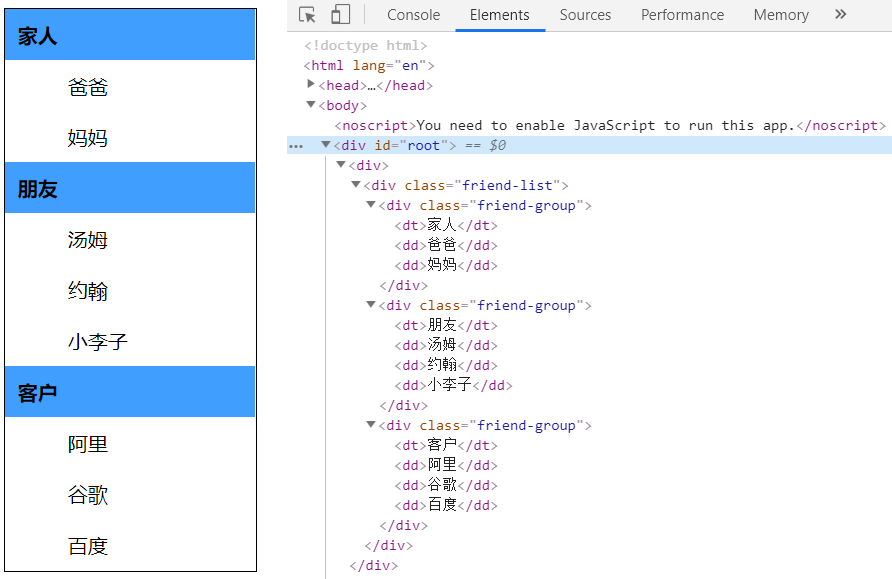Select 约翰 in the friend list
Screen dimensions: 892x579
point(88,291)
